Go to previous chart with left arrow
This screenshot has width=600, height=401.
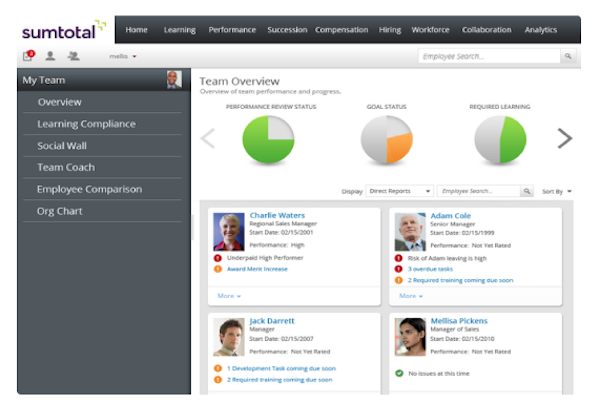coord(208,139)
